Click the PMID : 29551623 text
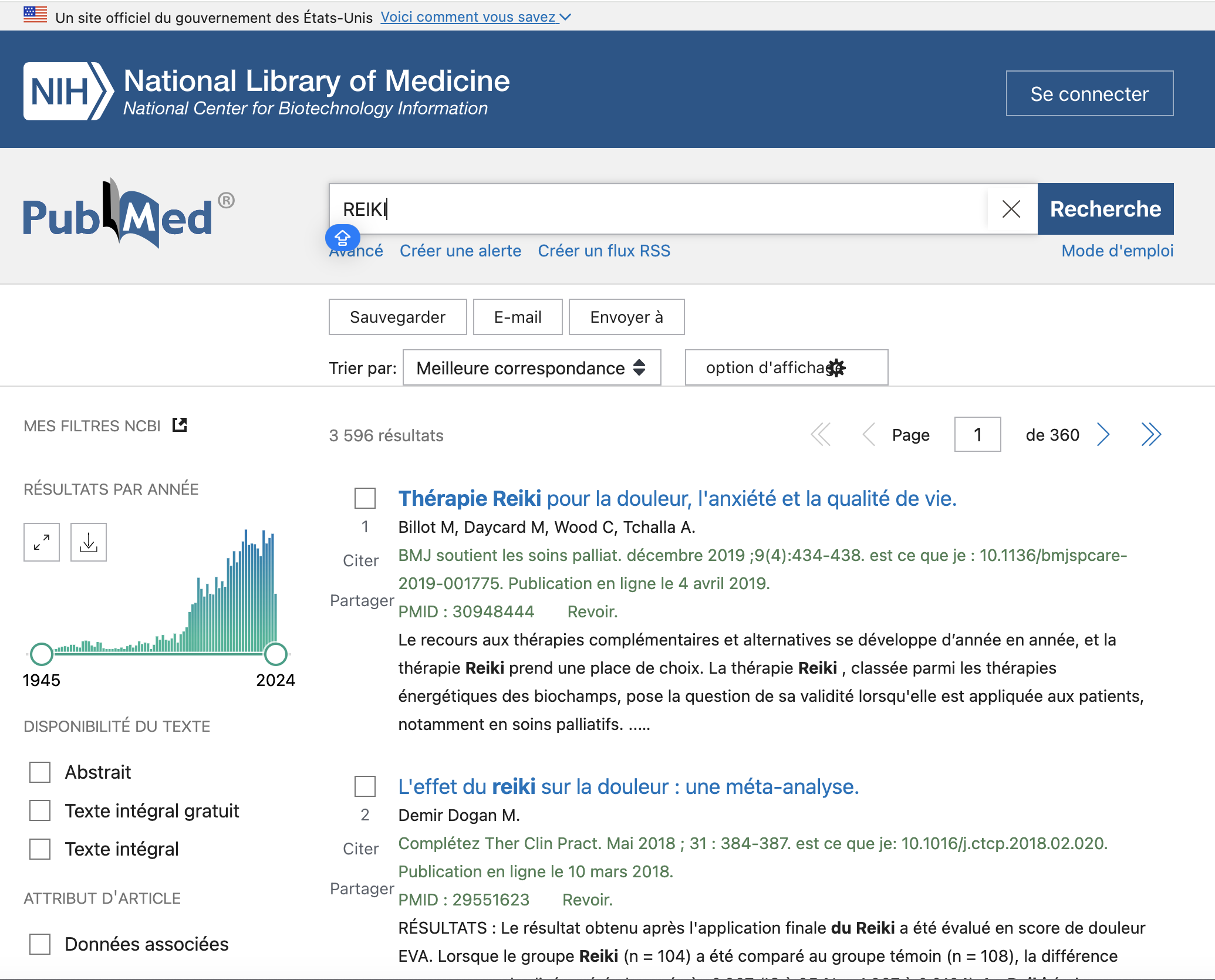The height and width of the screenshot is (980, 1215). pyautogui.click(x=464, y=900)
